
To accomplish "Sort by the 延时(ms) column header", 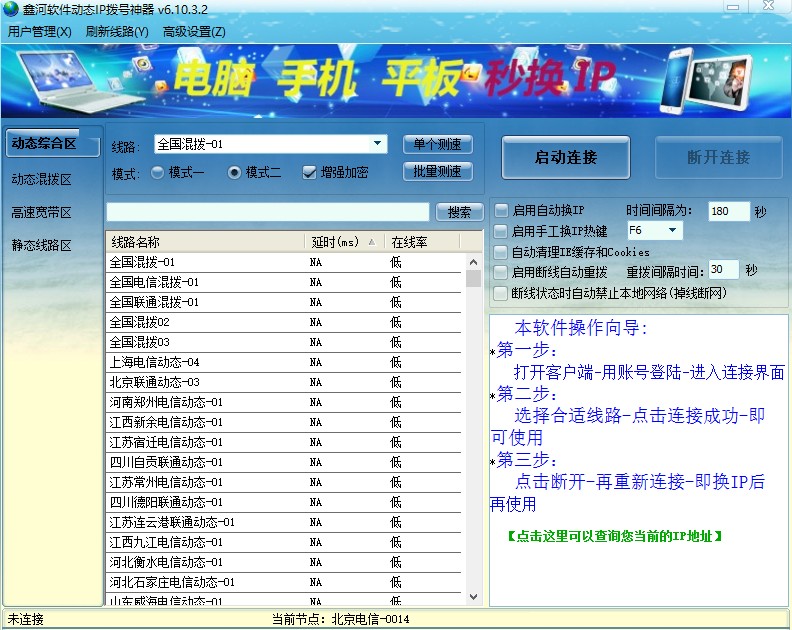I will pos(344,242).
